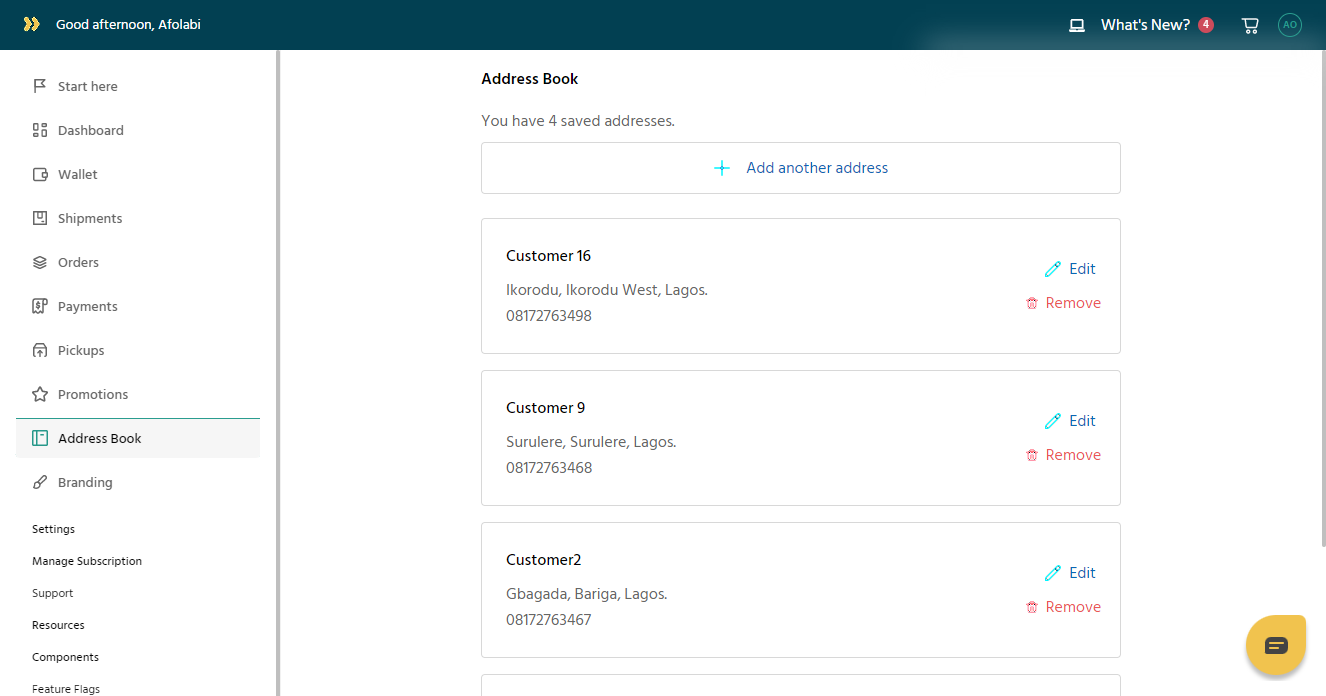Click the plus icon for adding address
1326x696 pixels.
[x=722, y=168]
